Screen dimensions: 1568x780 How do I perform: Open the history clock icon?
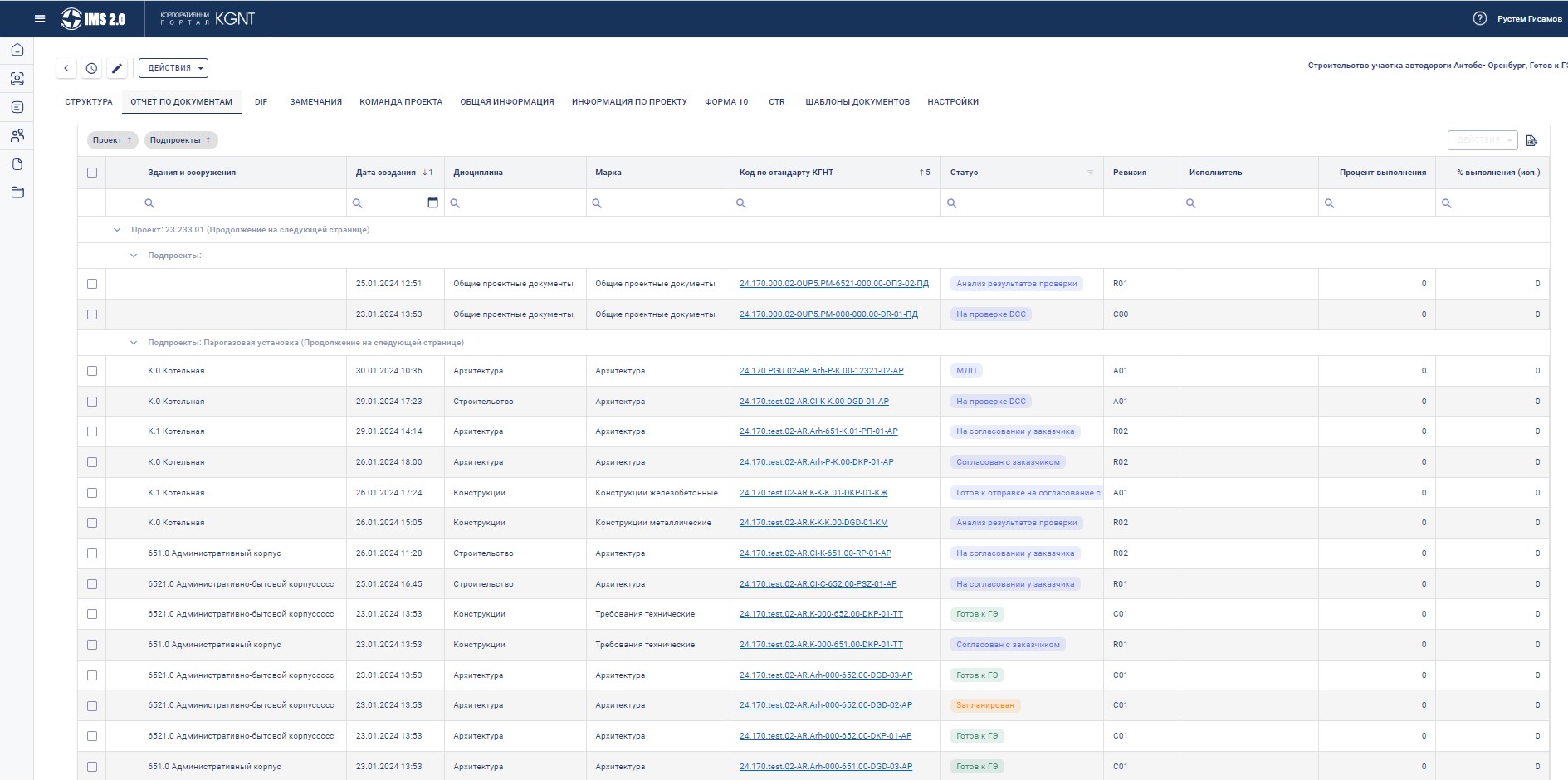pyautogui.click(x=92, y=68)
